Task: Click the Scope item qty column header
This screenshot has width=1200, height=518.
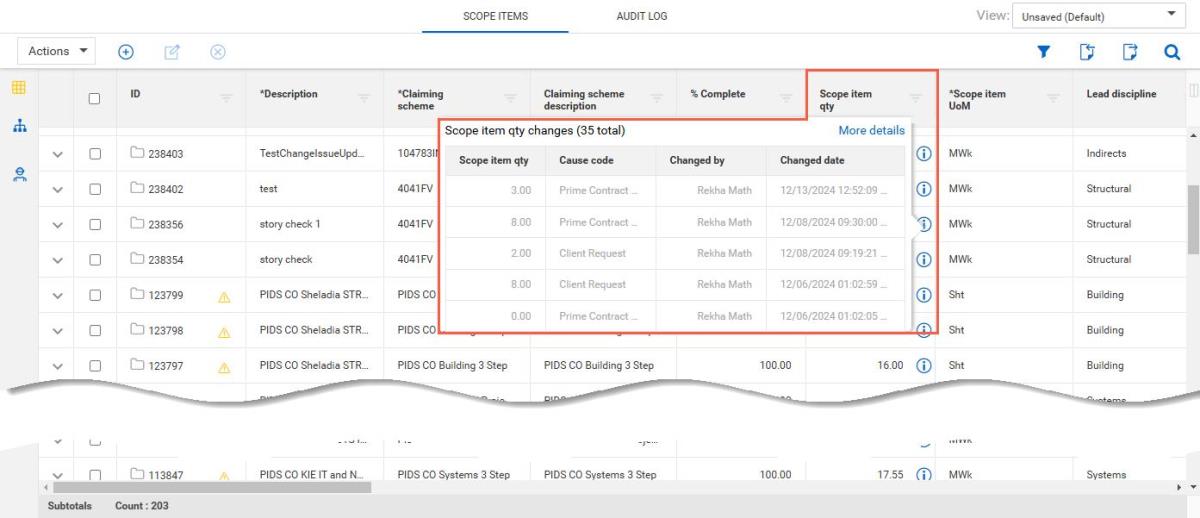Action: pos(846,99)
